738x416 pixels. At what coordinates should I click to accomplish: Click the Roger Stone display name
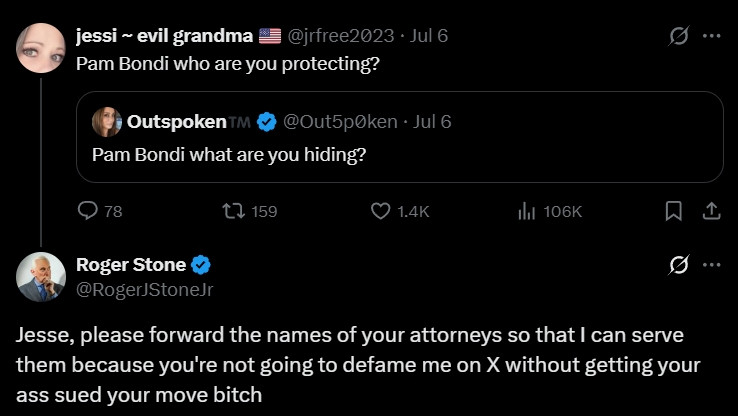(131, 265)
